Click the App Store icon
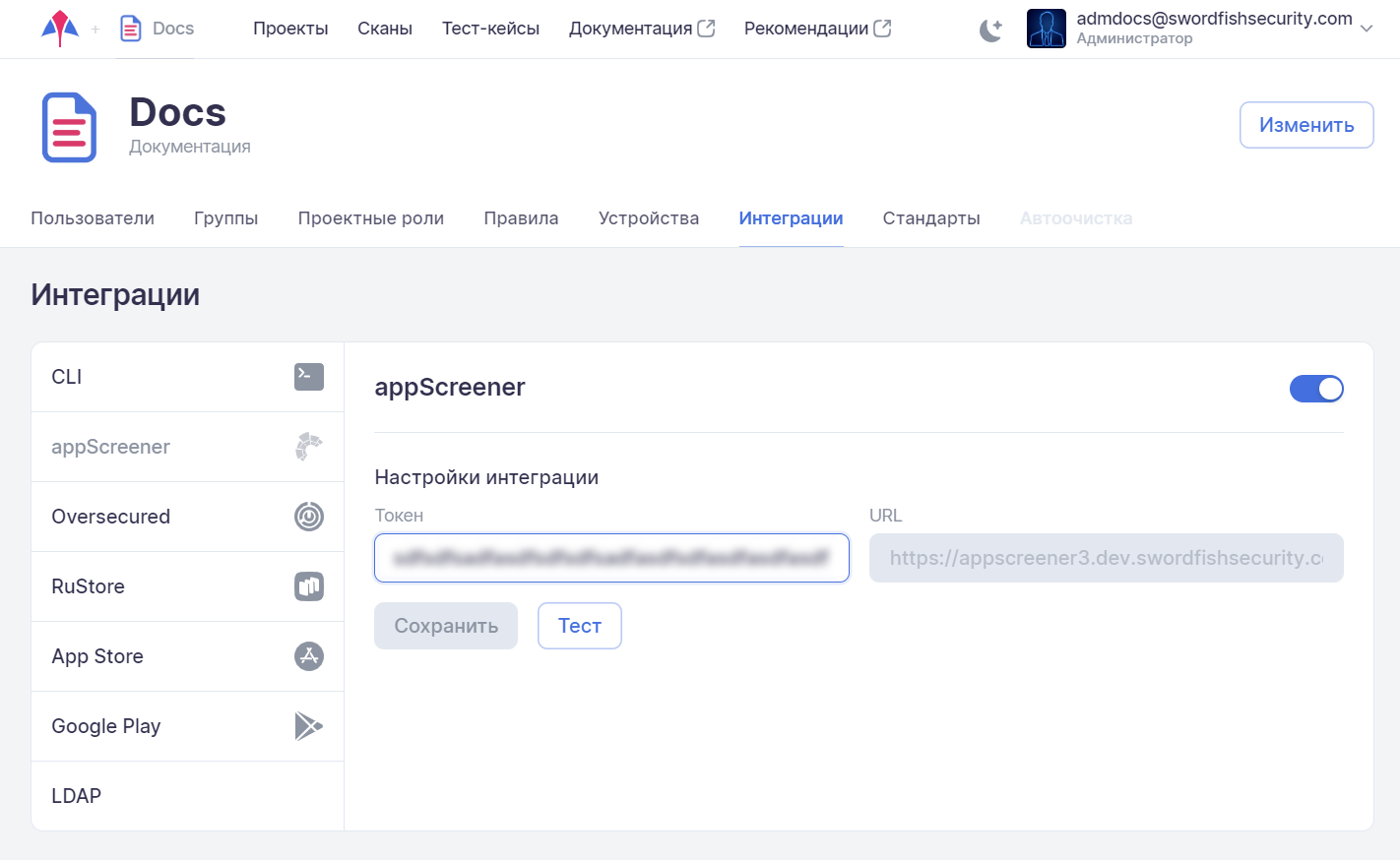This screenshot has height=860, width=1400. point(308,656)
